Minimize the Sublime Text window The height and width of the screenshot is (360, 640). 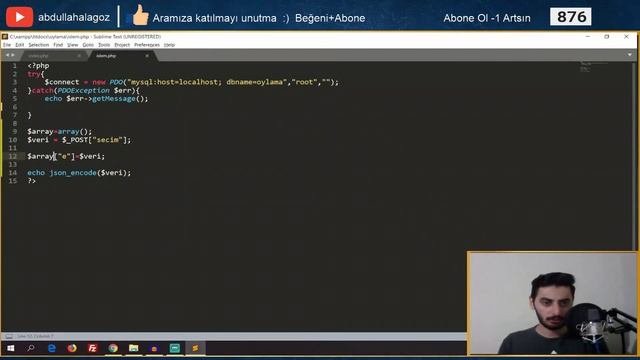[x=588, y=37]
